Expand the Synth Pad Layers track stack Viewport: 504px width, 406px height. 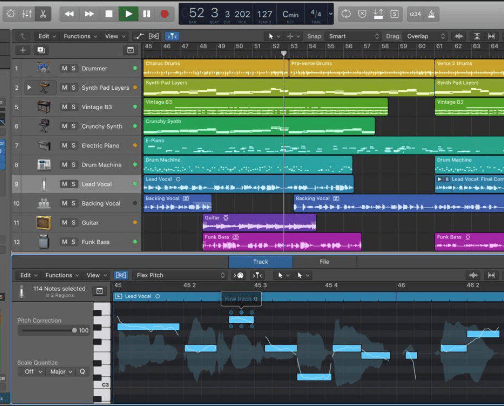coord(29,87)
